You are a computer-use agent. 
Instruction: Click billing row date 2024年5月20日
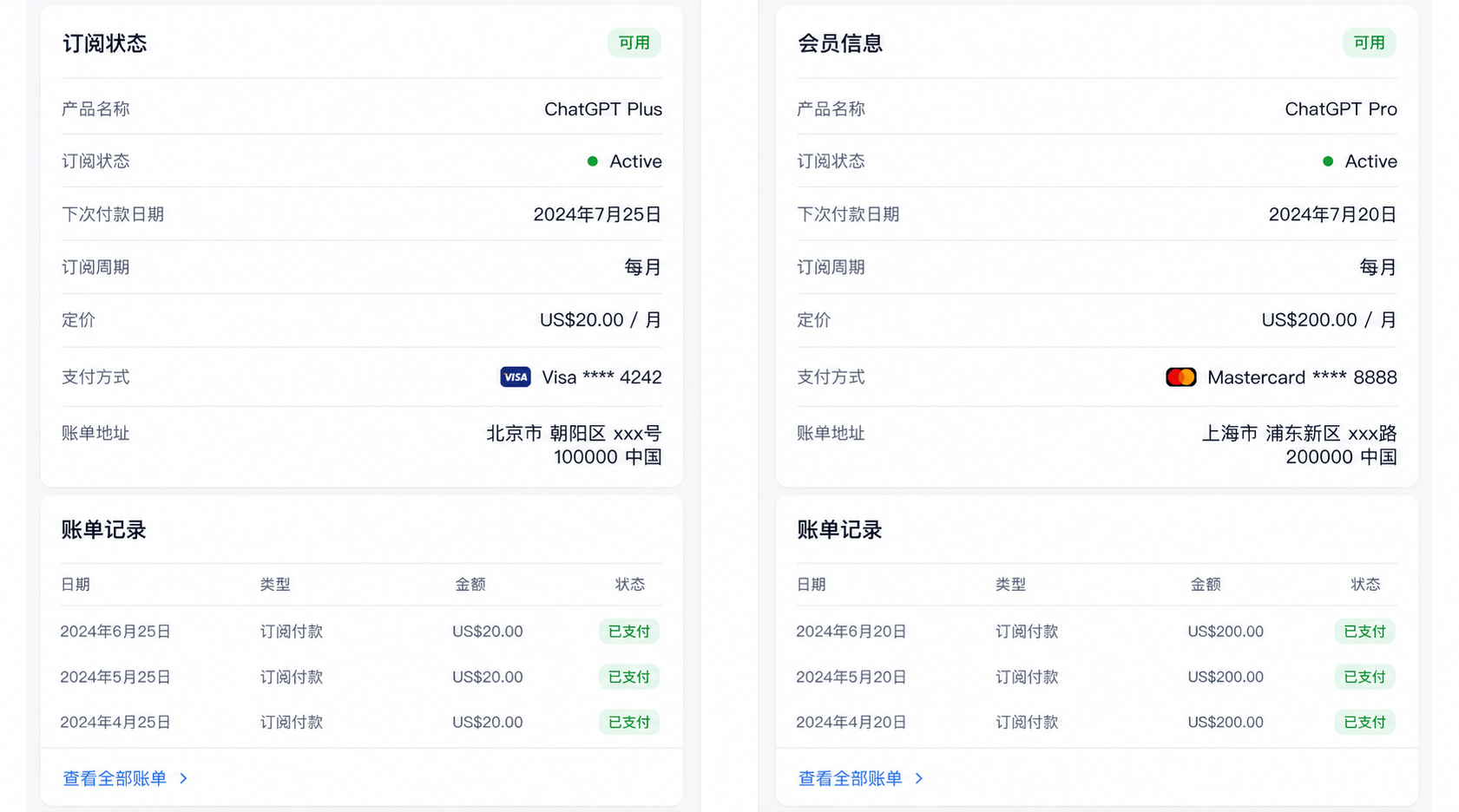[x=851, y=677]
